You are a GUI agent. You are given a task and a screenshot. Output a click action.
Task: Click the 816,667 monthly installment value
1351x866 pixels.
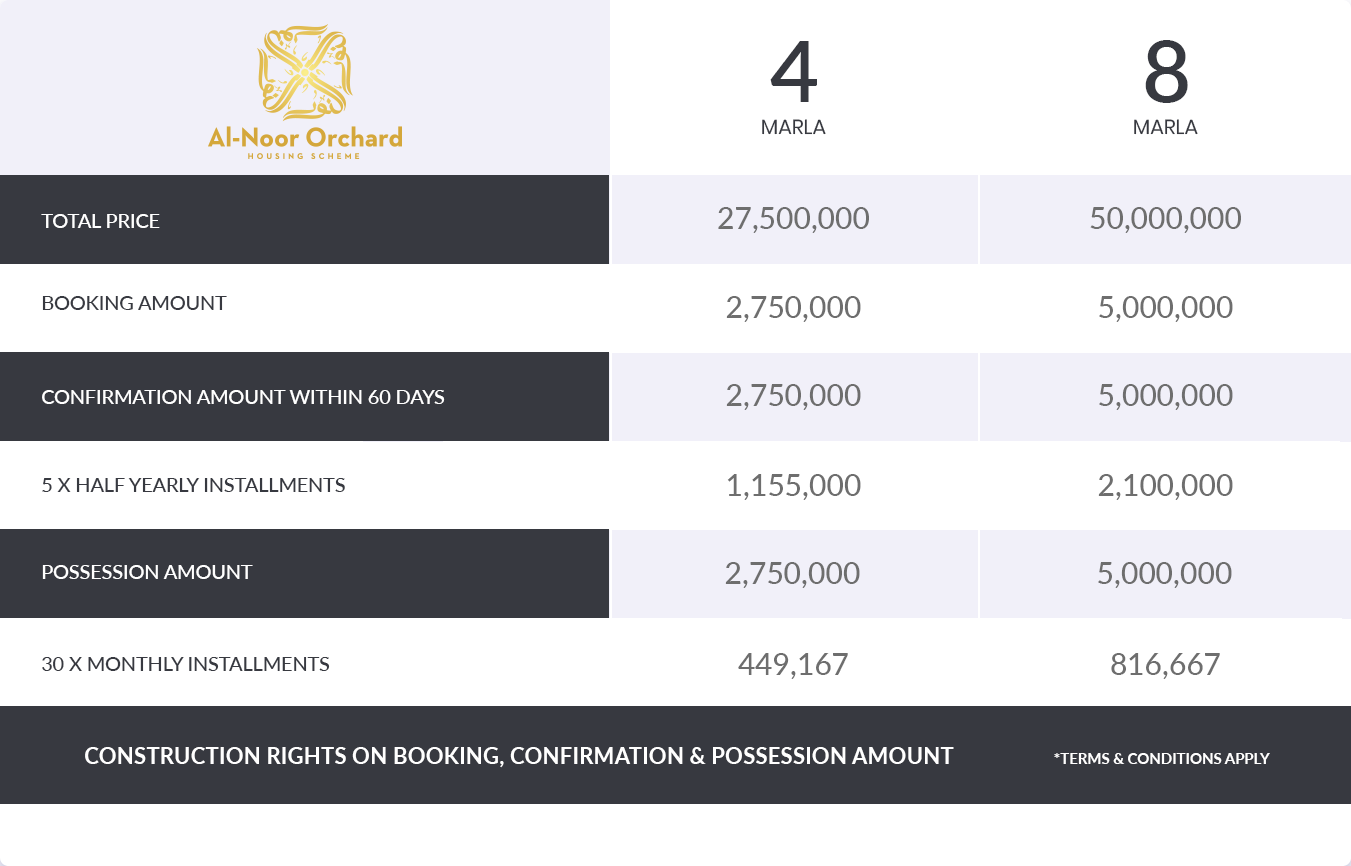[x=1165, y=664]
